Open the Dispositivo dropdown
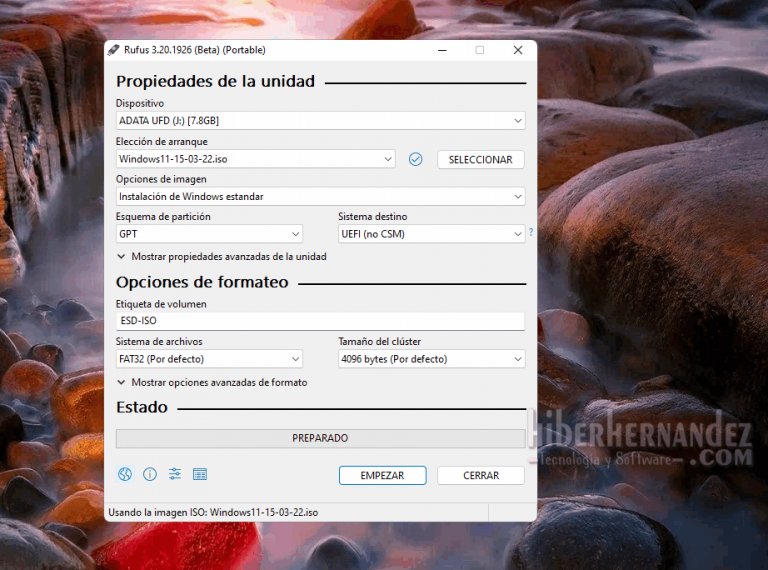The image size is (768, 570). 320,121
